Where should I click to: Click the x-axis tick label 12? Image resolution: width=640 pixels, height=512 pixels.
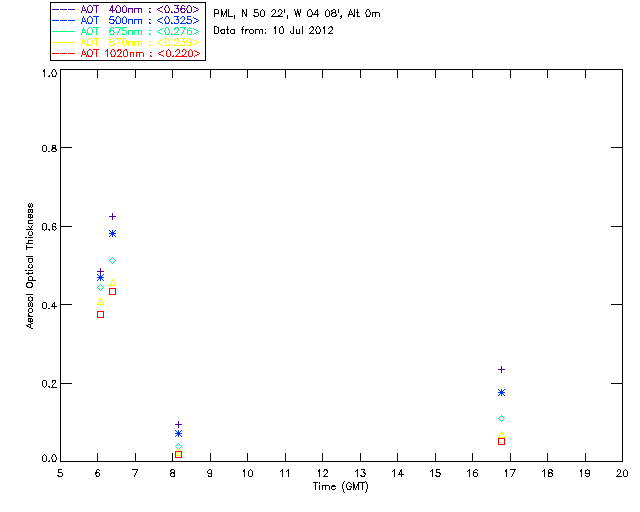(322, 473)
